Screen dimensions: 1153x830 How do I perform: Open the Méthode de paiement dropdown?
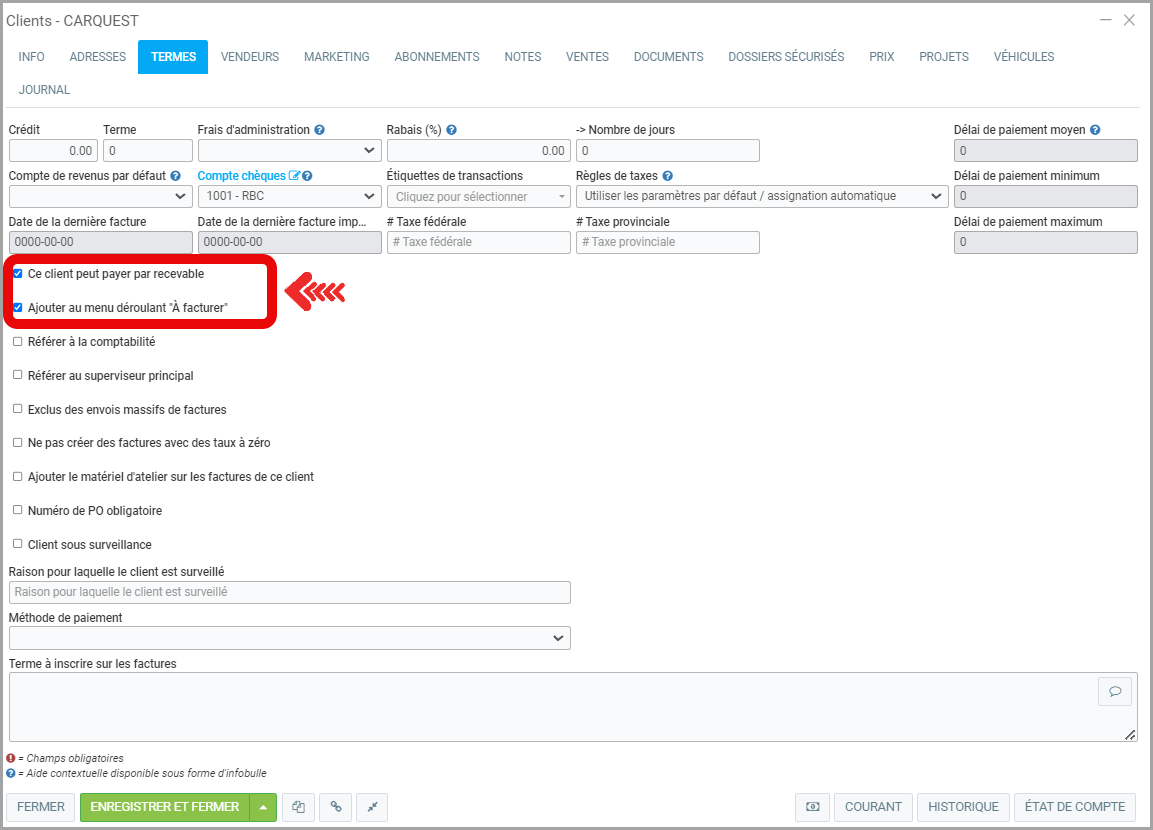(x=289, y=638)
